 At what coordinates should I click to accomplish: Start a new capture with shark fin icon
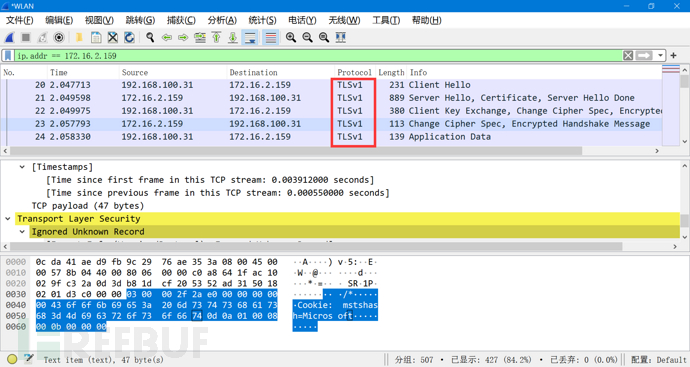(9, 37)
